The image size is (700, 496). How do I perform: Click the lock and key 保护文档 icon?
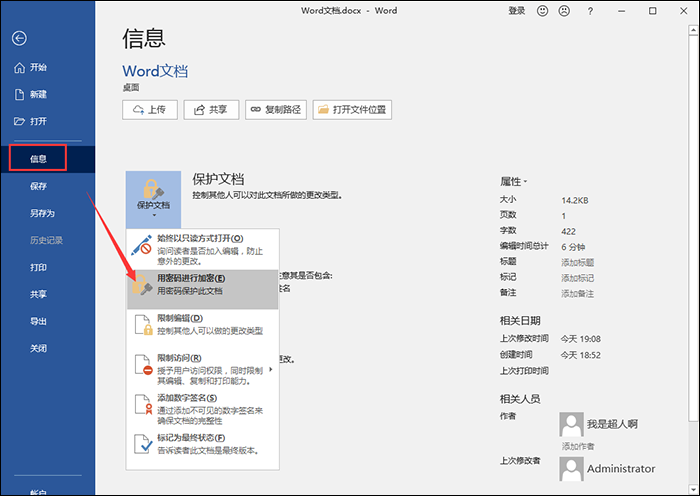pos(153,189)
